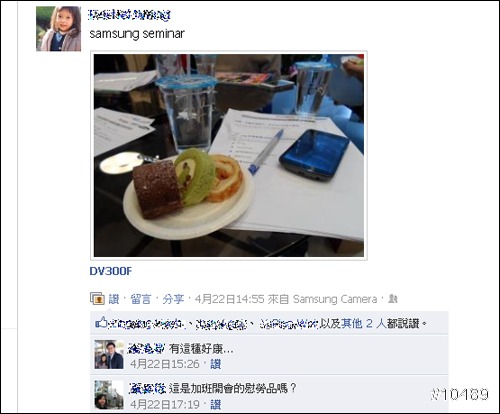The image size is (500, 414).
Task: Open first blurred liker name
Action: point(146,324)
